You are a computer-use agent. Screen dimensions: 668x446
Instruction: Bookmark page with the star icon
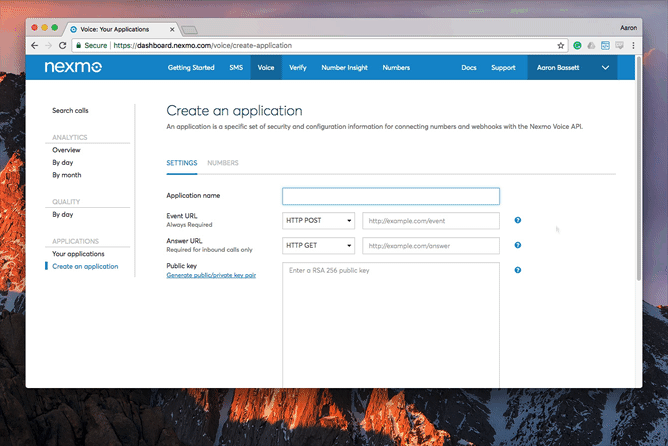pyautogui.click(x=561, y=46)
